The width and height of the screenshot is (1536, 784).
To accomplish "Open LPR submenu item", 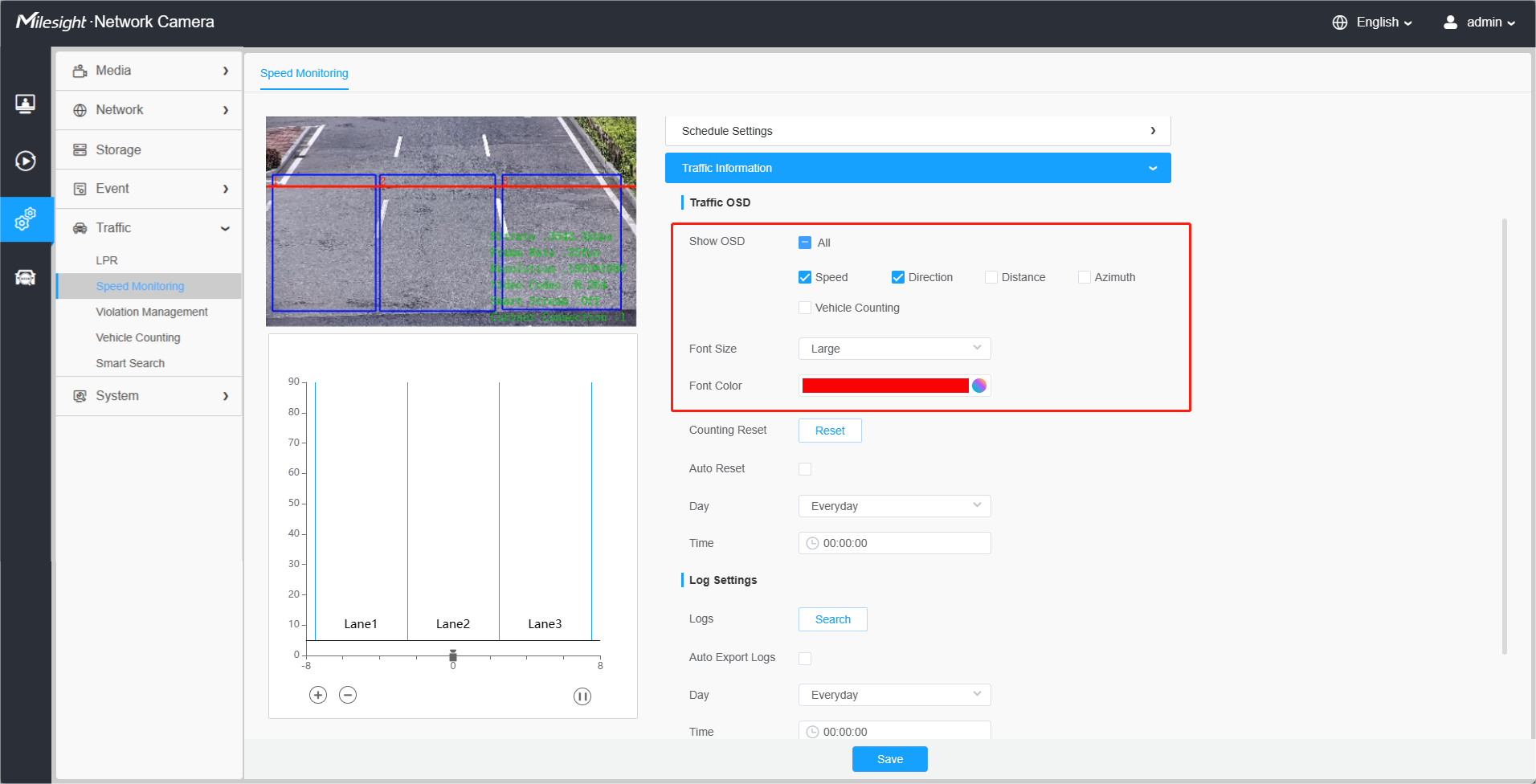I will tap(107, 260).
